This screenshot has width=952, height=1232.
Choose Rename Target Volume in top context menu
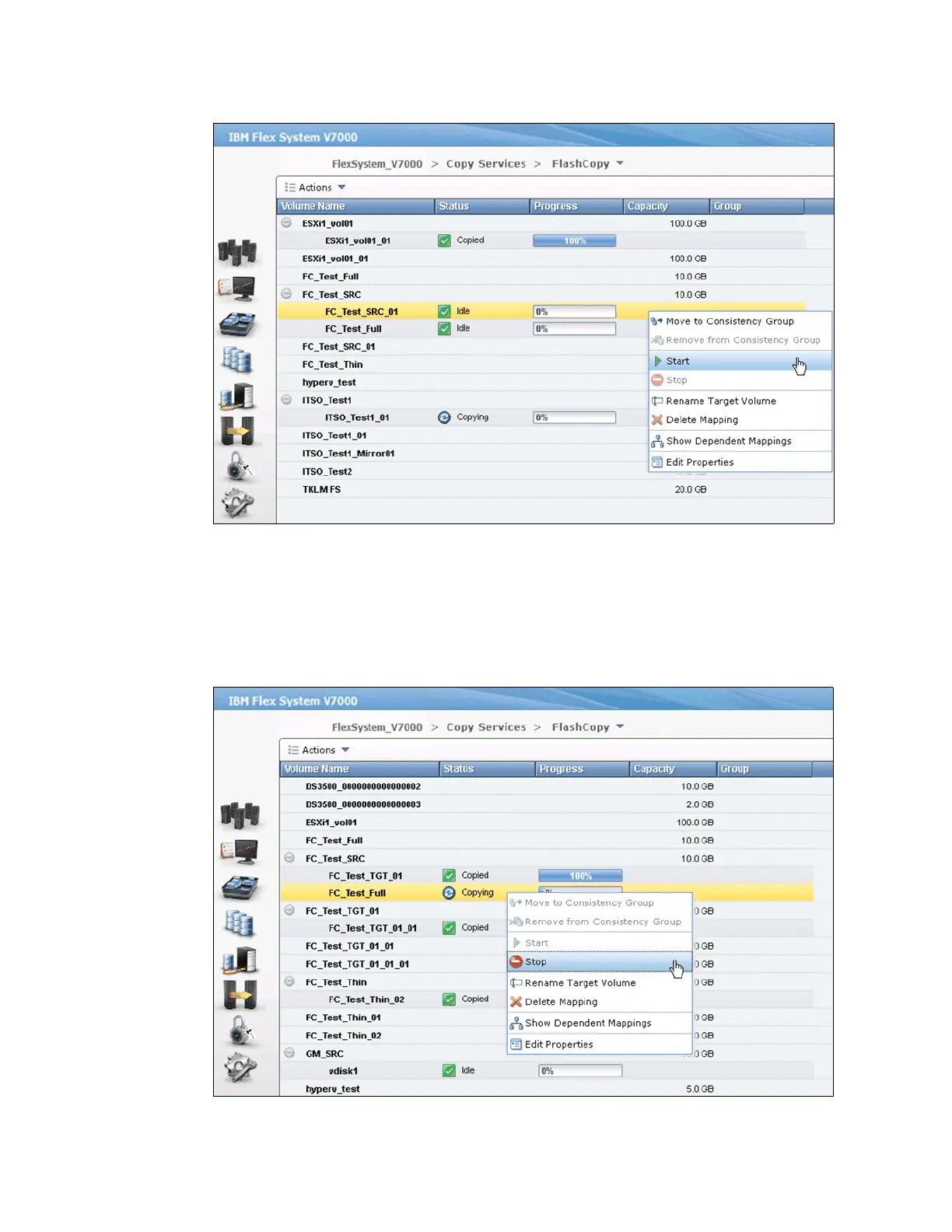[740, 401]
